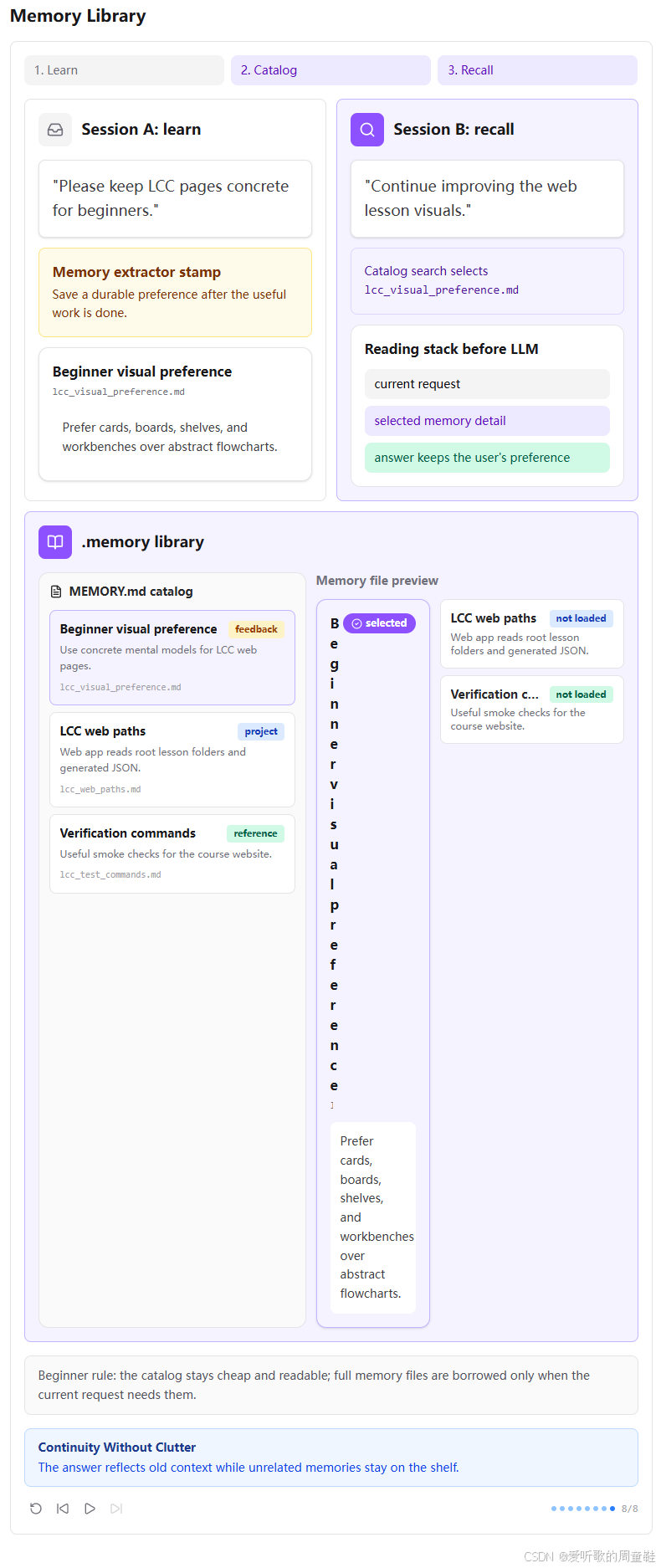
Task: Click the Session A inbox icon
Action: tap(55, 130)
